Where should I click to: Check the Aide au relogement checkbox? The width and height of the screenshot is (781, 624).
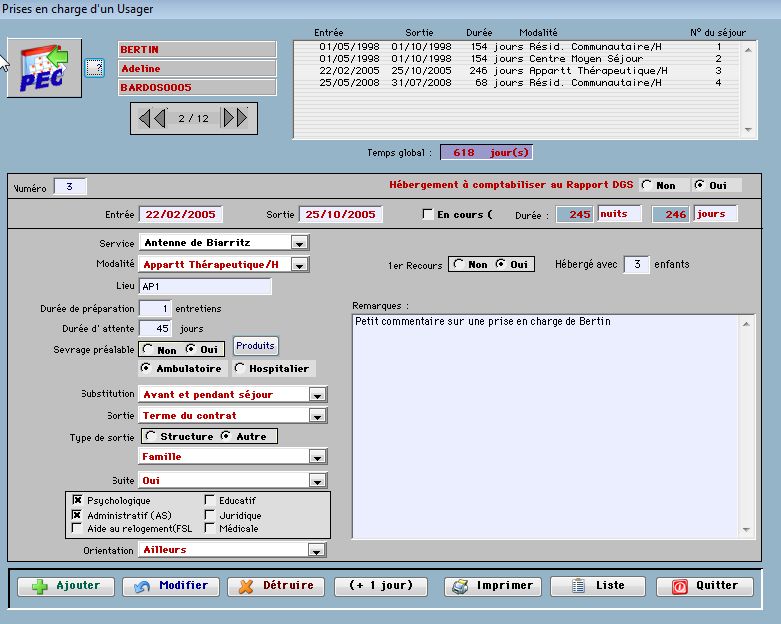77,527
